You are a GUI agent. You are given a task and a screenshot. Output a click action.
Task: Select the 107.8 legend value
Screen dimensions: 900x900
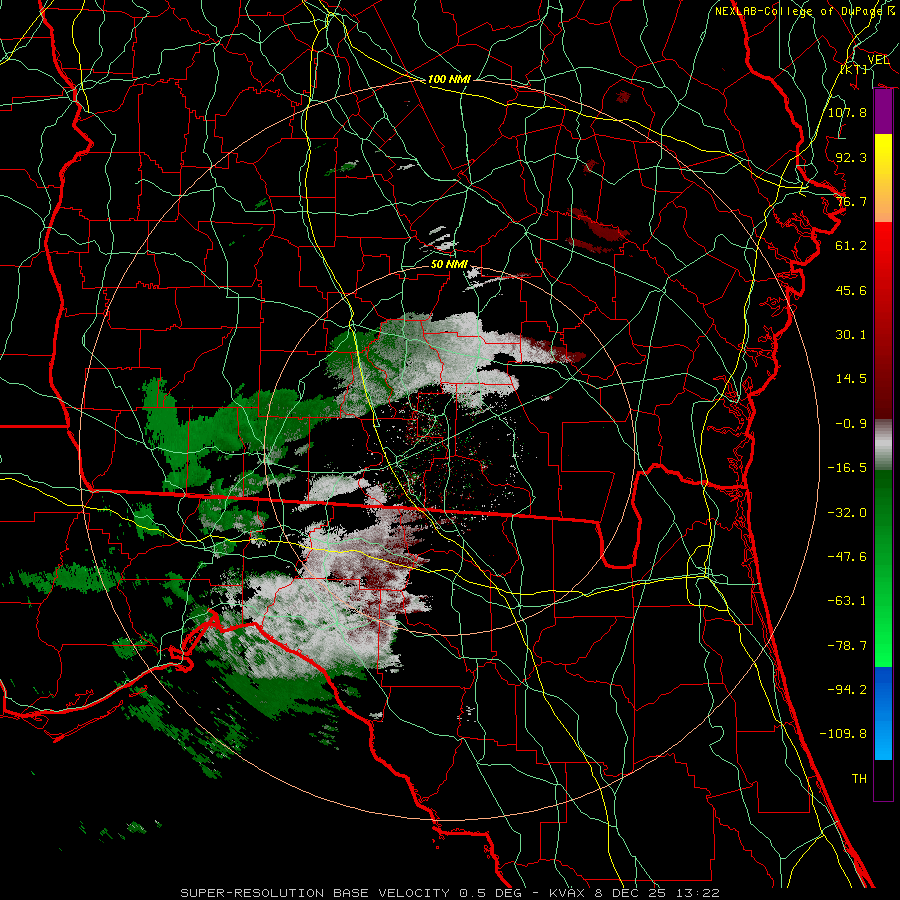point(847,112)
